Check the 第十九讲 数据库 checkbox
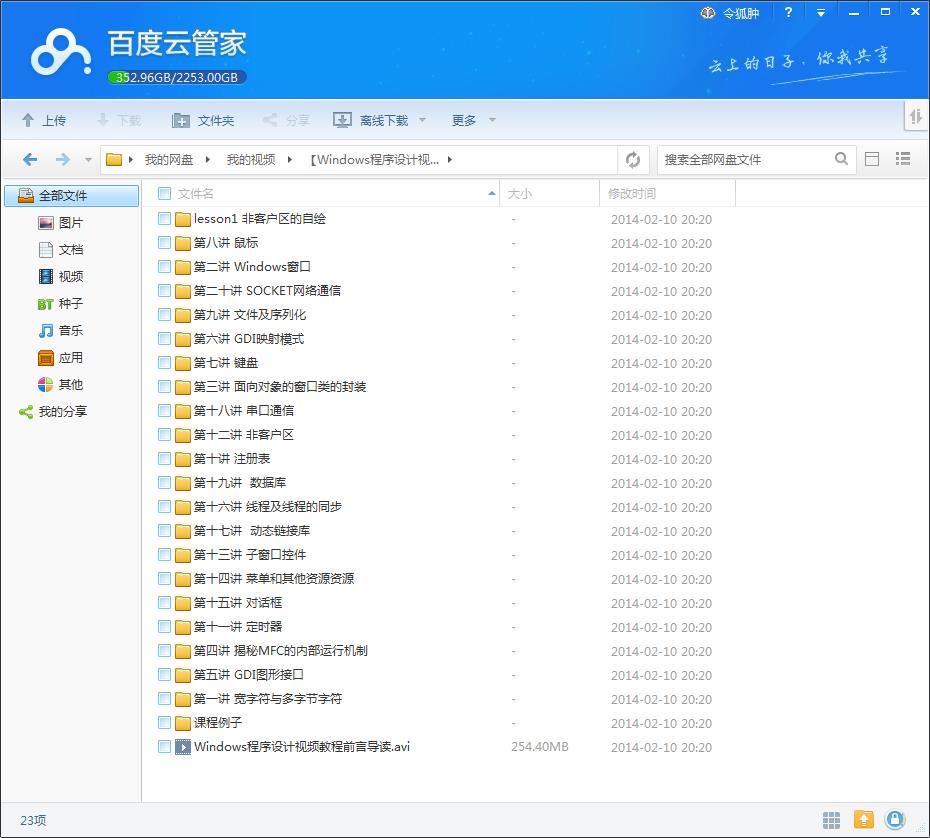 164,483
